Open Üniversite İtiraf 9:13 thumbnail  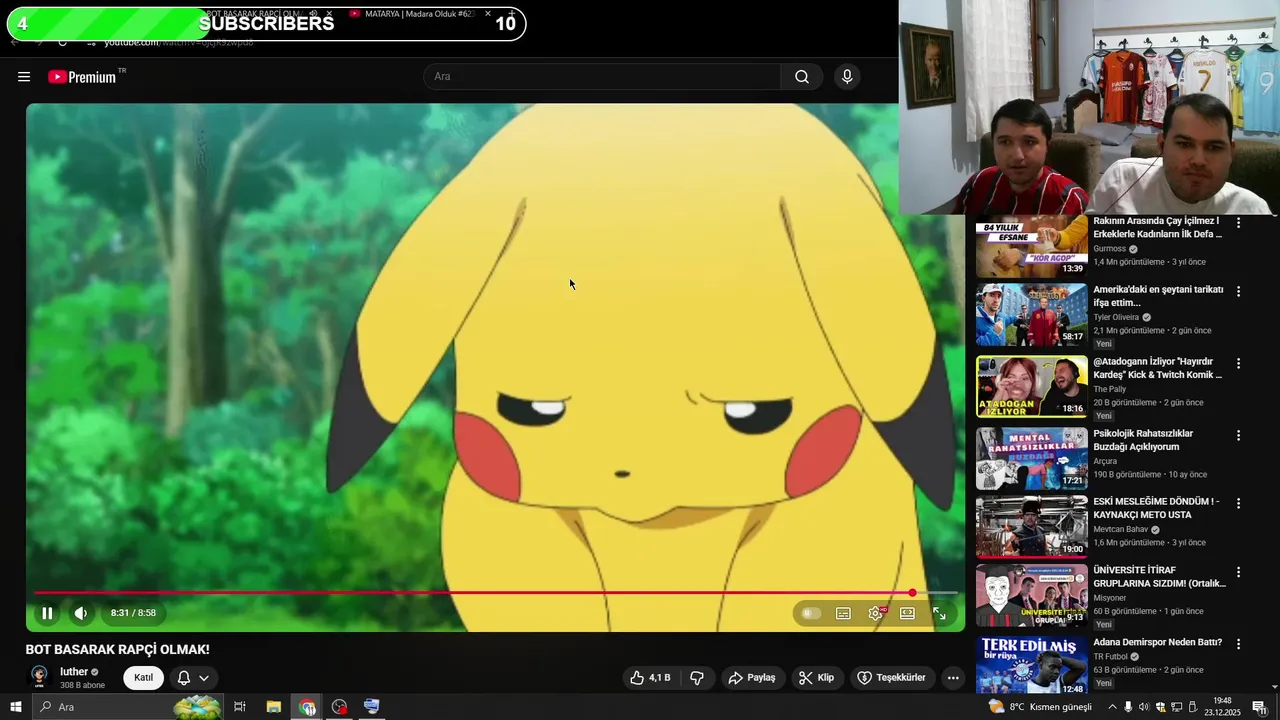coord(1031,595)
